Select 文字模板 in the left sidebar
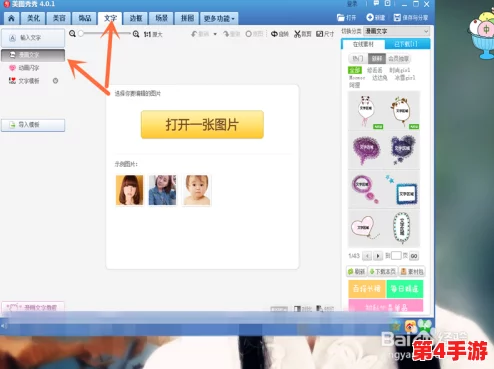Image resolution: width=494 pixels, height=369 pixels. tap(29, 81)
